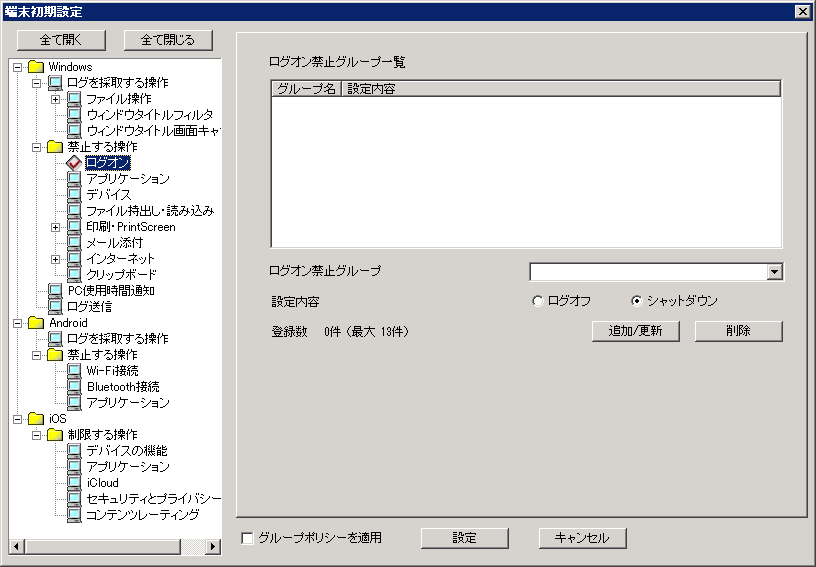Click the red checkmark ログオン icon
The height and width of the screenshot is (567, 816).
[x=74, y=163]
